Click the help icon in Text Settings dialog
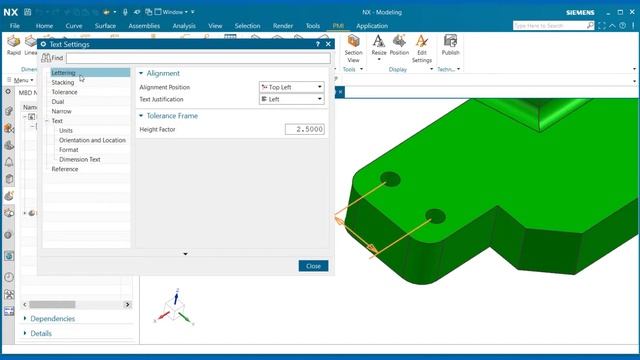Viewport: 640px width, 360px height. click(318, 44)
